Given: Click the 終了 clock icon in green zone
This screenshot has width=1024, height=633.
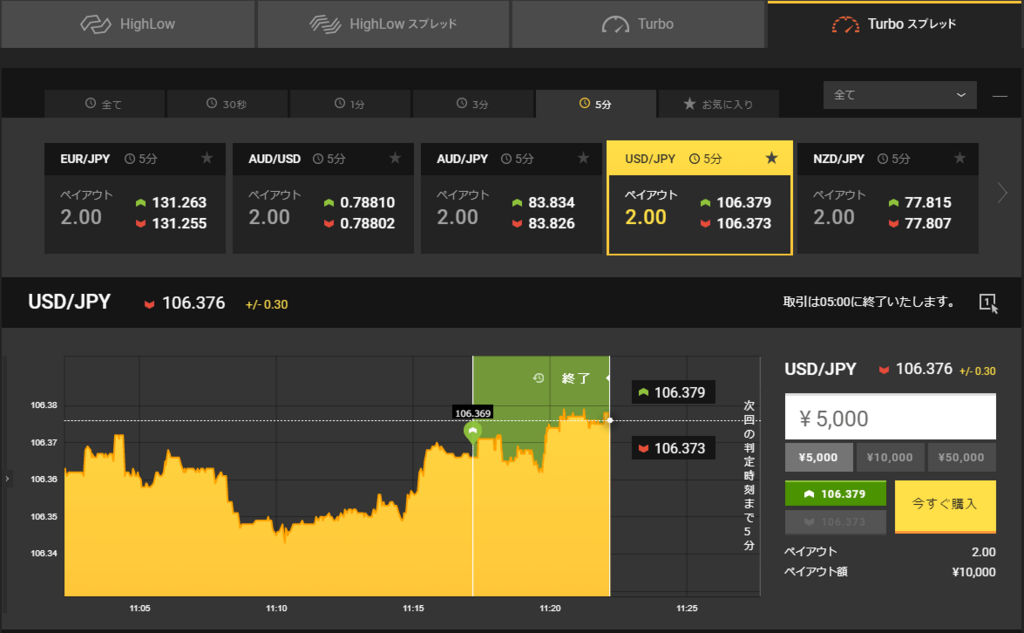Looking at the screenshot, I should click(x=538, y=378).
